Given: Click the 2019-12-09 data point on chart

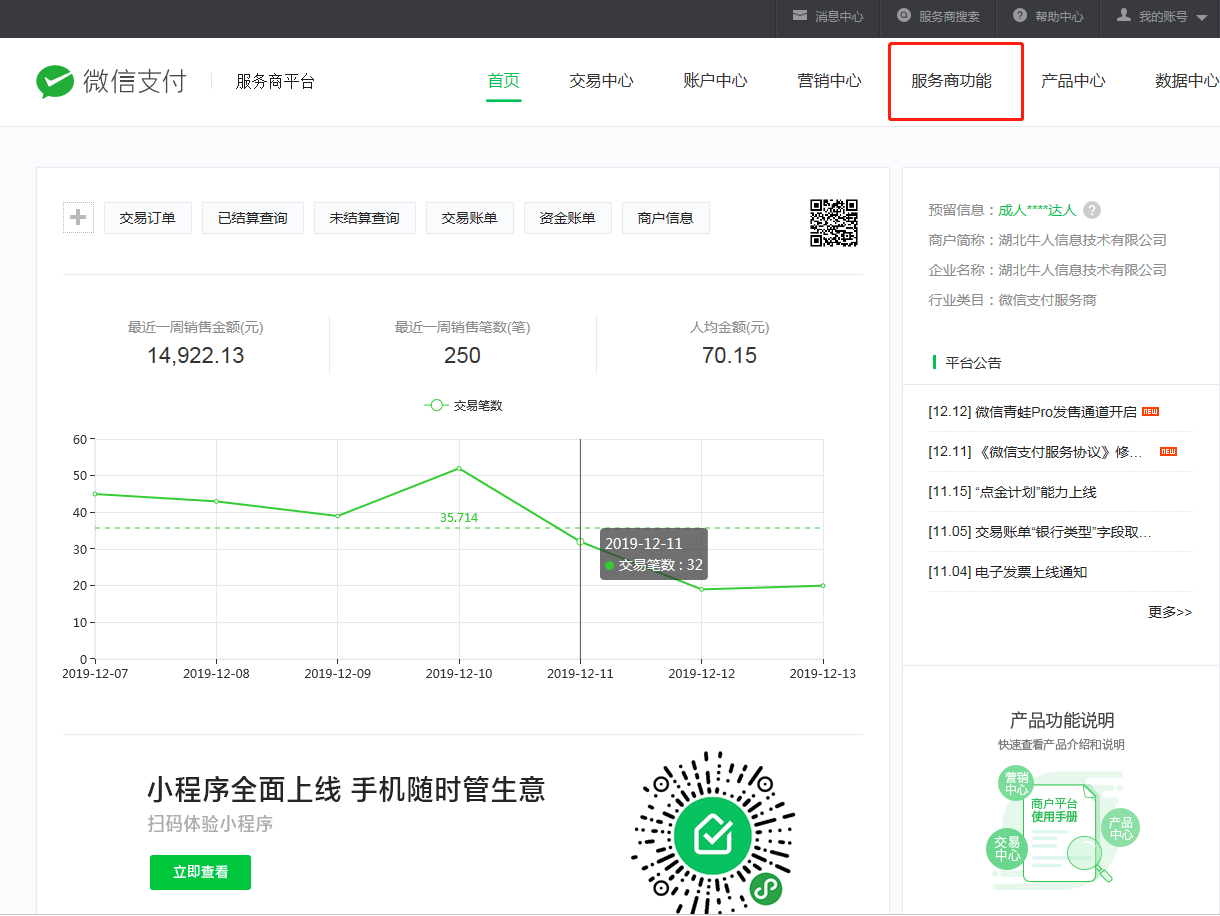Looking at the screenshot, I should 338,516.
